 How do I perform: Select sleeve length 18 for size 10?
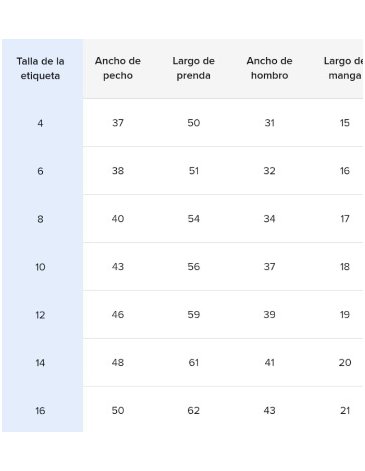pyautogui.click(x=345, y=267)
